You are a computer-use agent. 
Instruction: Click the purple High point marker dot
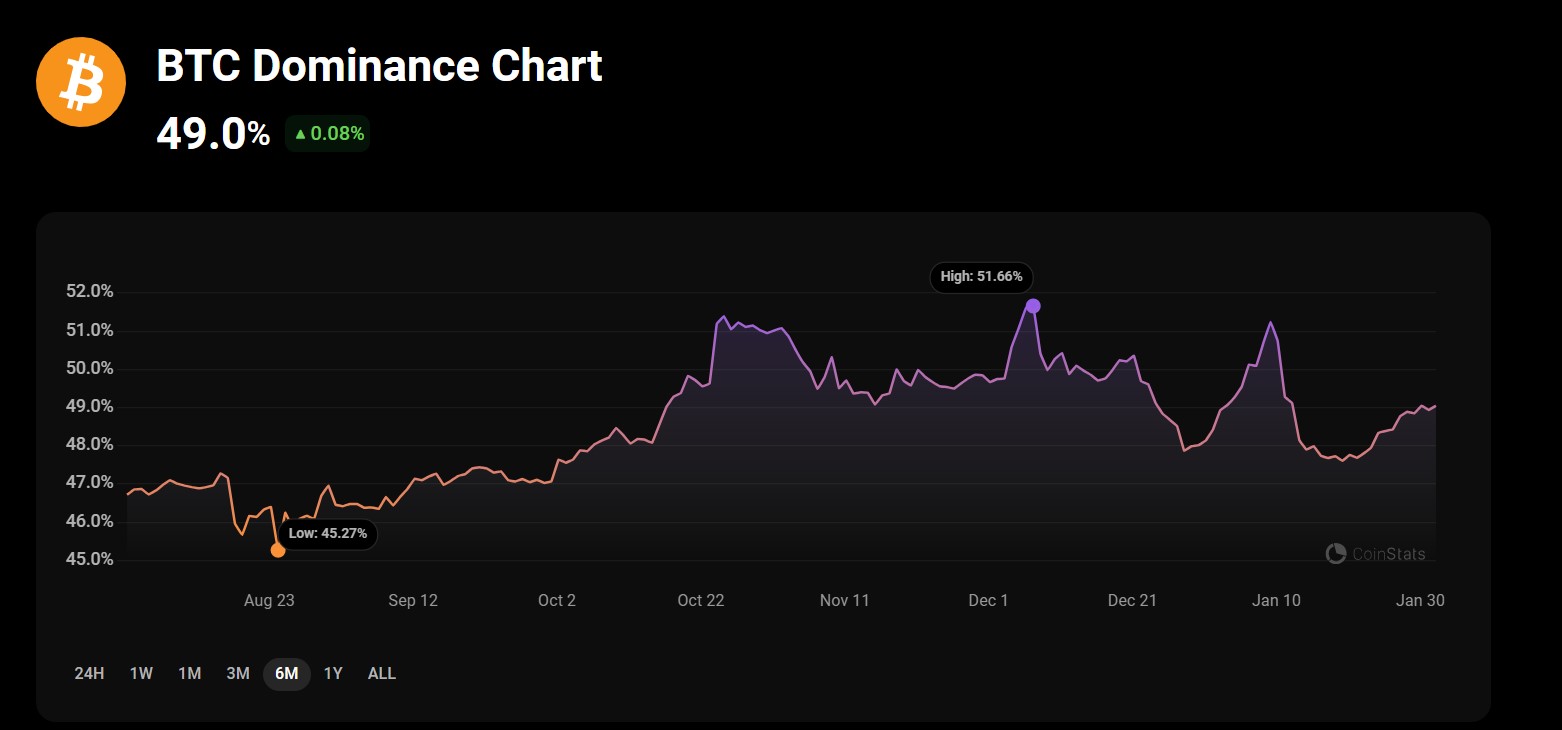point(1033,306)
